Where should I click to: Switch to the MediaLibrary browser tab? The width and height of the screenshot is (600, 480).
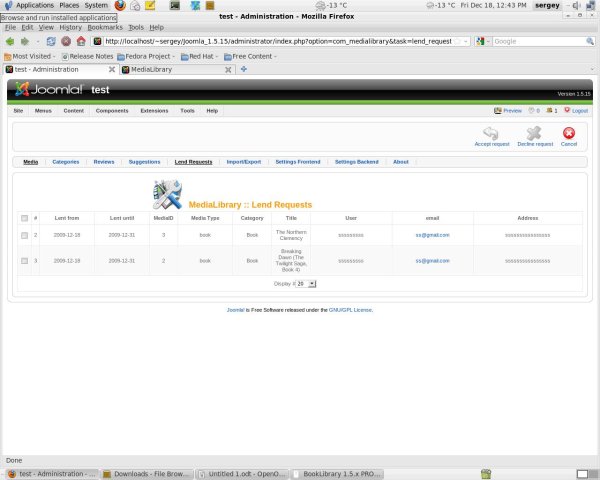pos(176,70)
